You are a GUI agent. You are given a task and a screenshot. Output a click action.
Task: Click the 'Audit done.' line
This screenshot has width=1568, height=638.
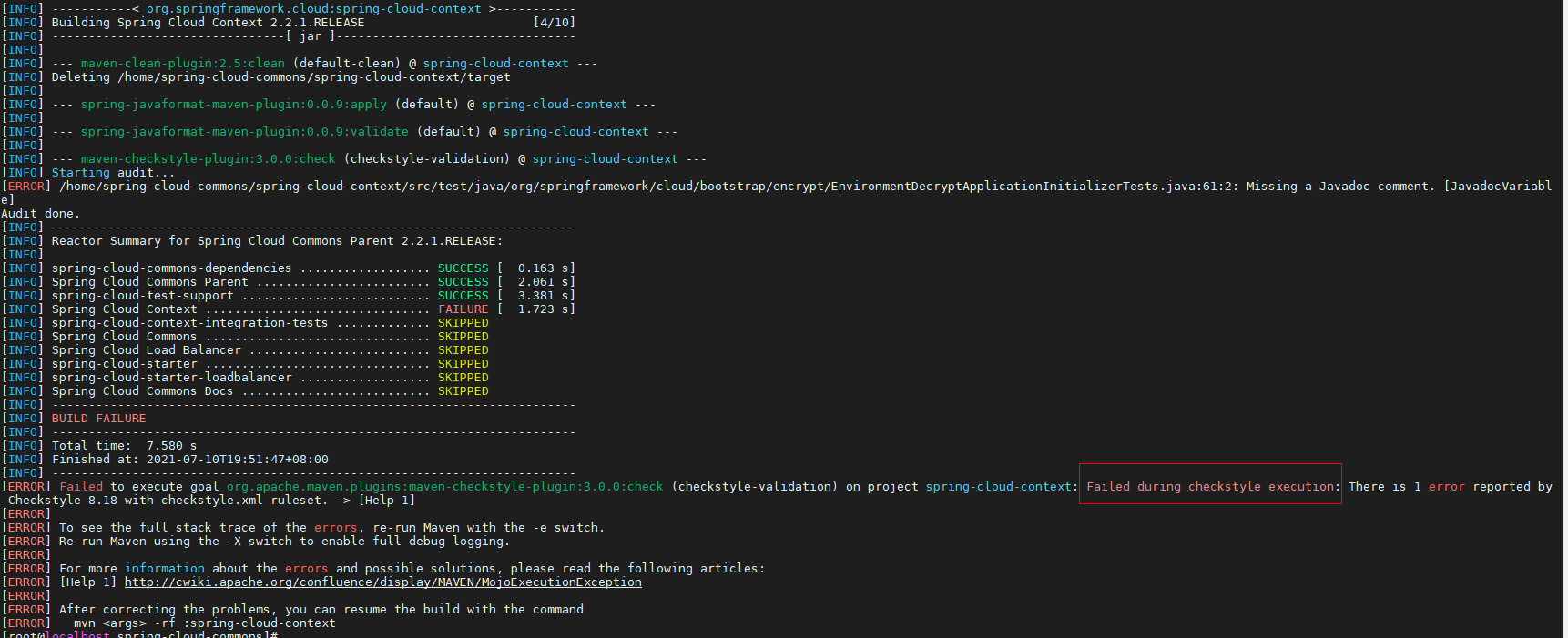41,214
